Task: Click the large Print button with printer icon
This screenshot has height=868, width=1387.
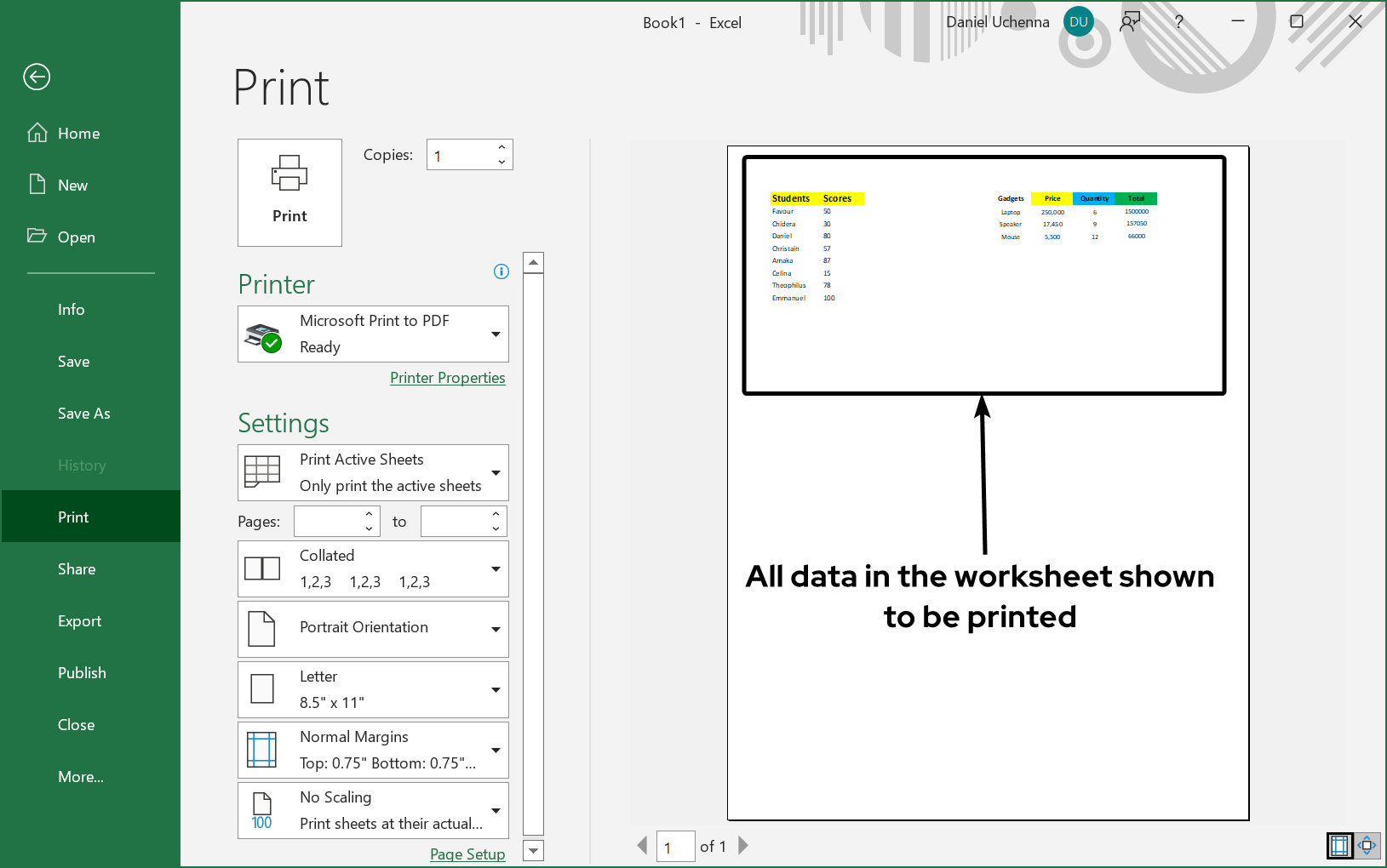Action: pos(289,192)
